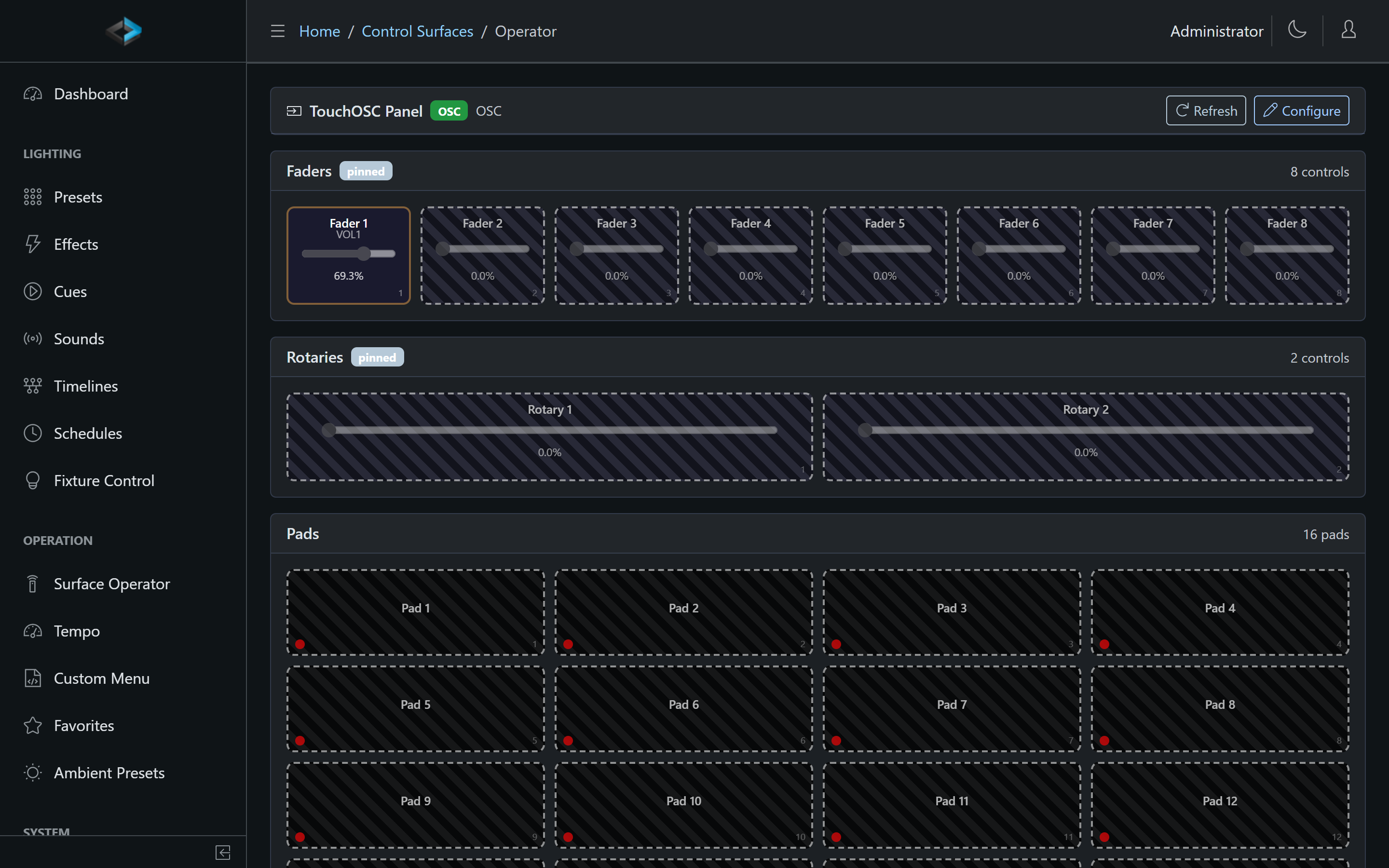Click the green OSC badge
The width and height of the screenshot is (1389, 868).
pyautogui.click(x=449, y=111)
